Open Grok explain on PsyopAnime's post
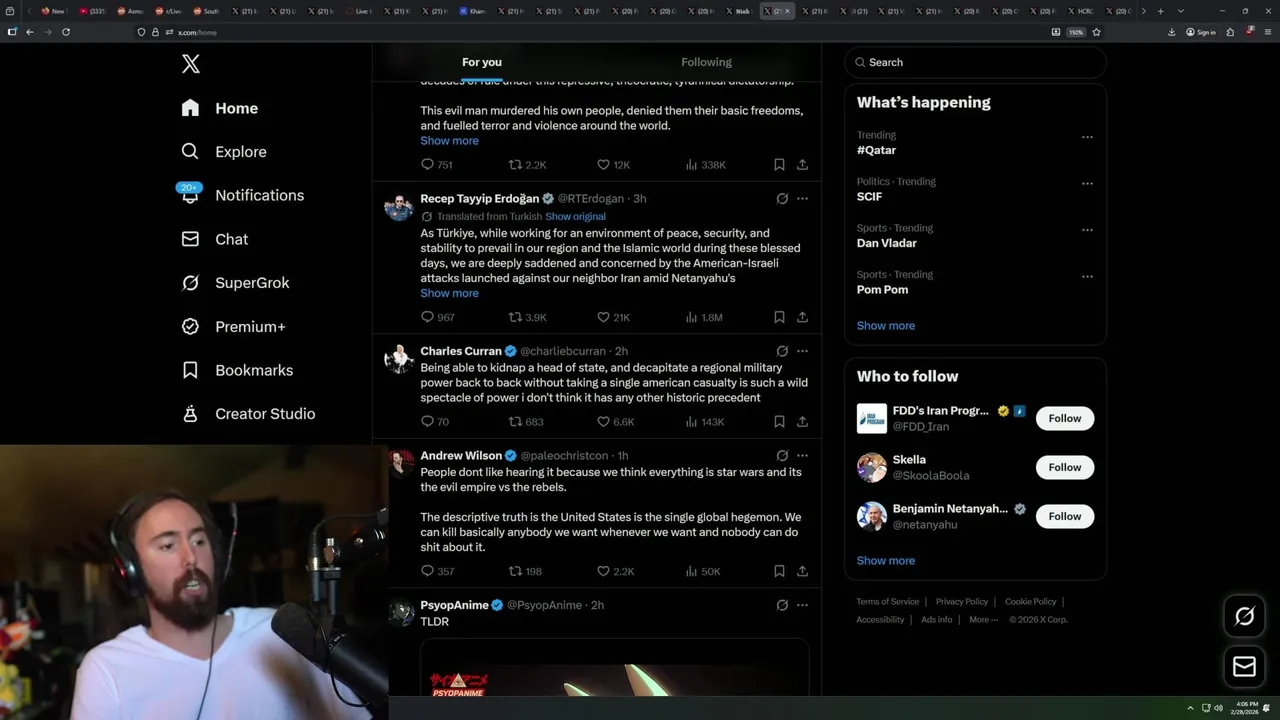The image size is (1280, 720). click(x=782, y=605)
